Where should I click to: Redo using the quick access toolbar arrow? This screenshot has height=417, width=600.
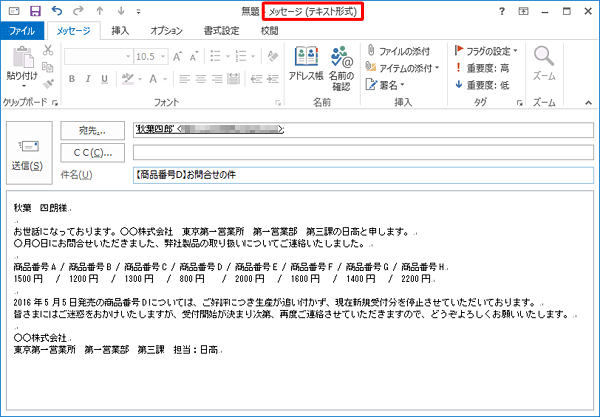tap(78, 11)
